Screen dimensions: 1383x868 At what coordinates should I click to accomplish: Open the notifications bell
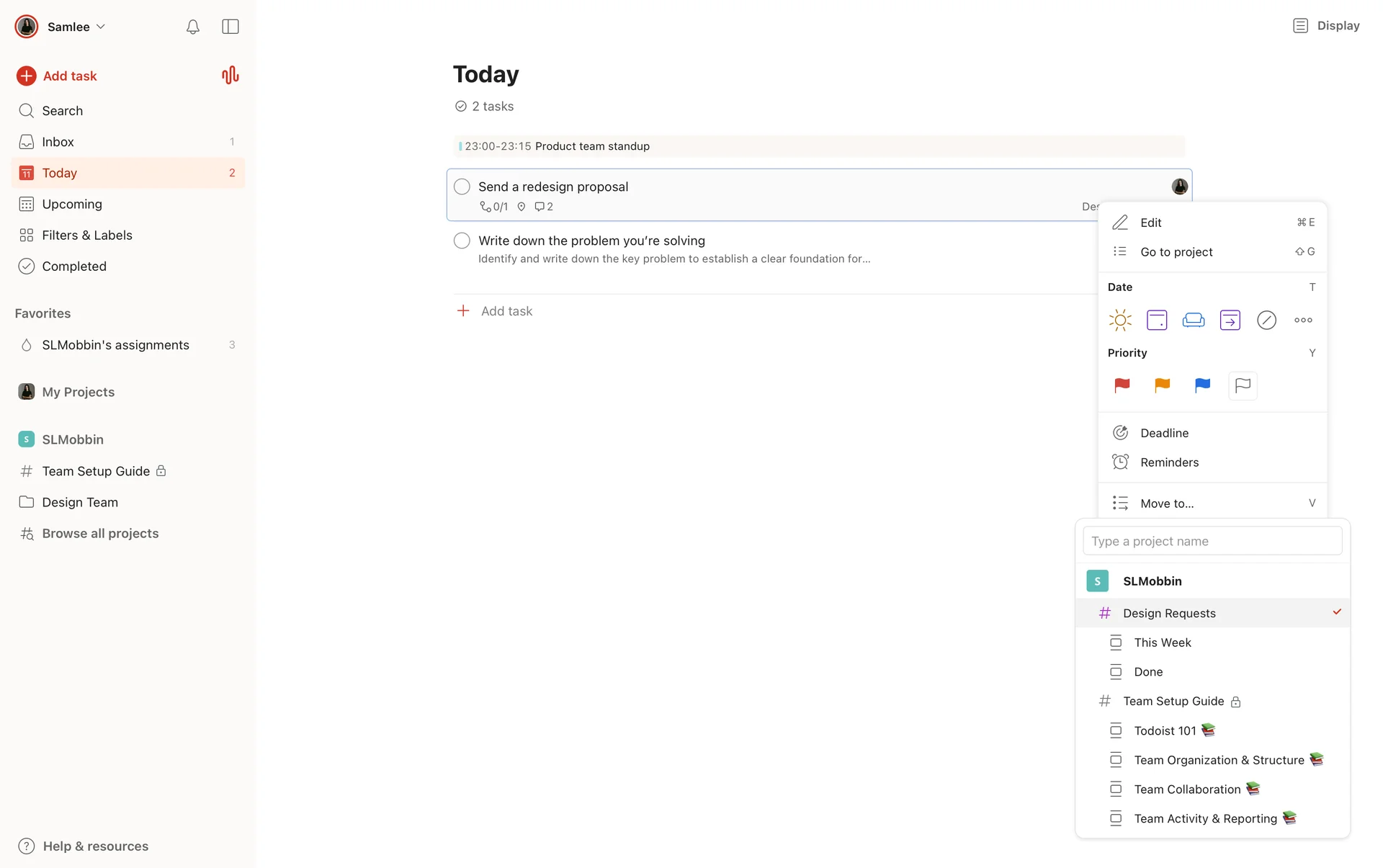pyautogui.click(x=192, y=27)
